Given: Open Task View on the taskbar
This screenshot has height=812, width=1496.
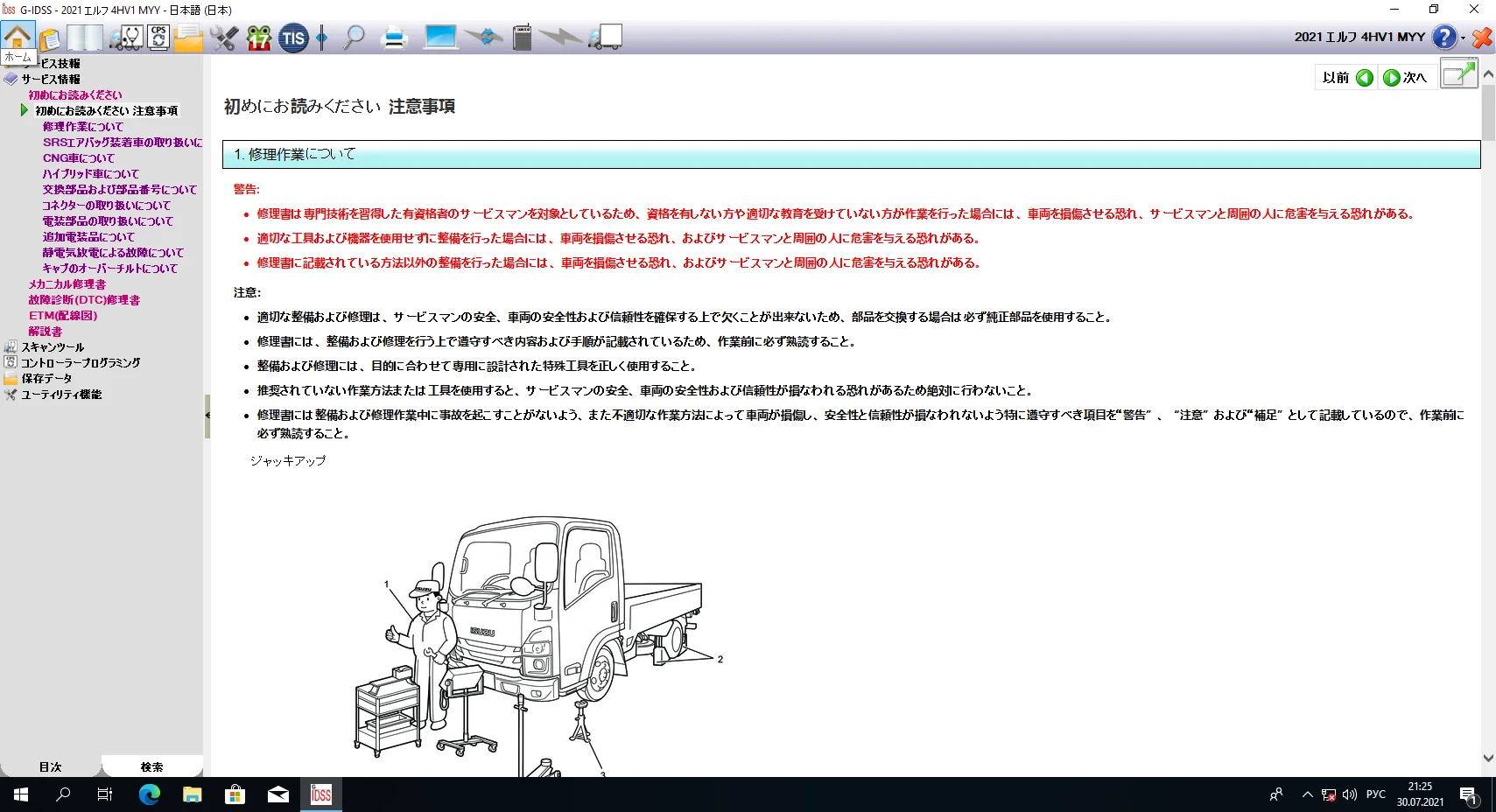Looking at the screenshot, I should (x=105, y=794).
